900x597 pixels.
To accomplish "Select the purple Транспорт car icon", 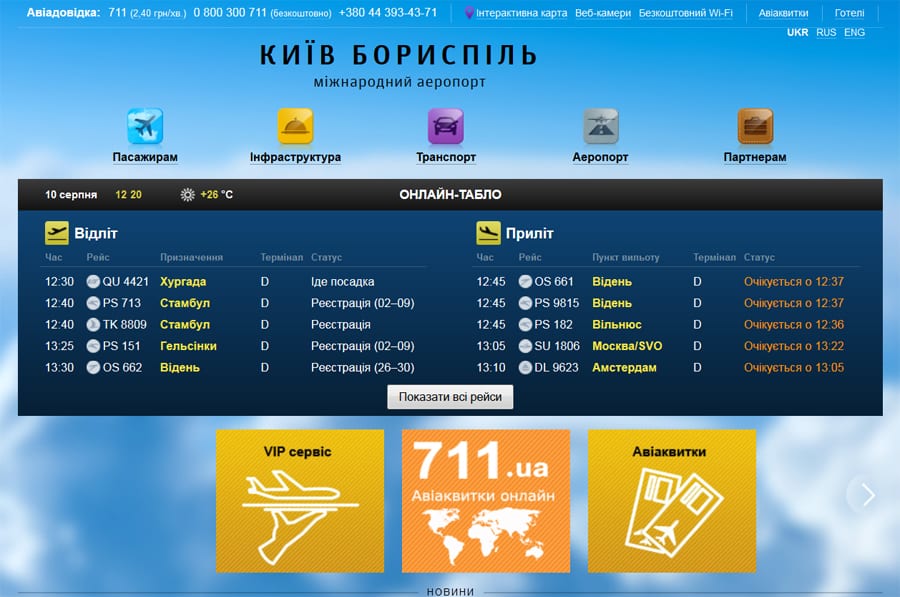I will point(445,127).
